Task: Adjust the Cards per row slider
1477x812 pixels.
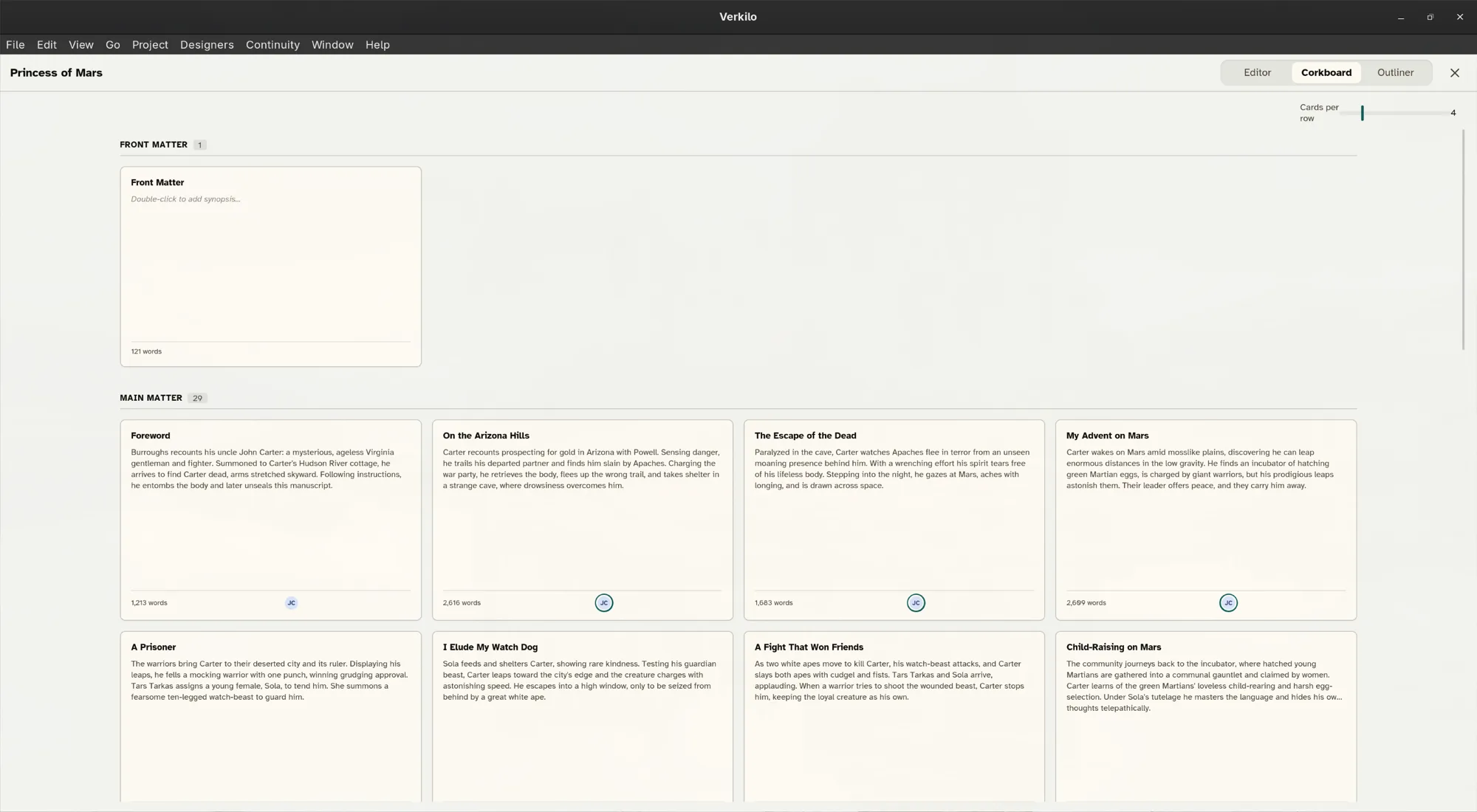Action: coord(1396,113)
